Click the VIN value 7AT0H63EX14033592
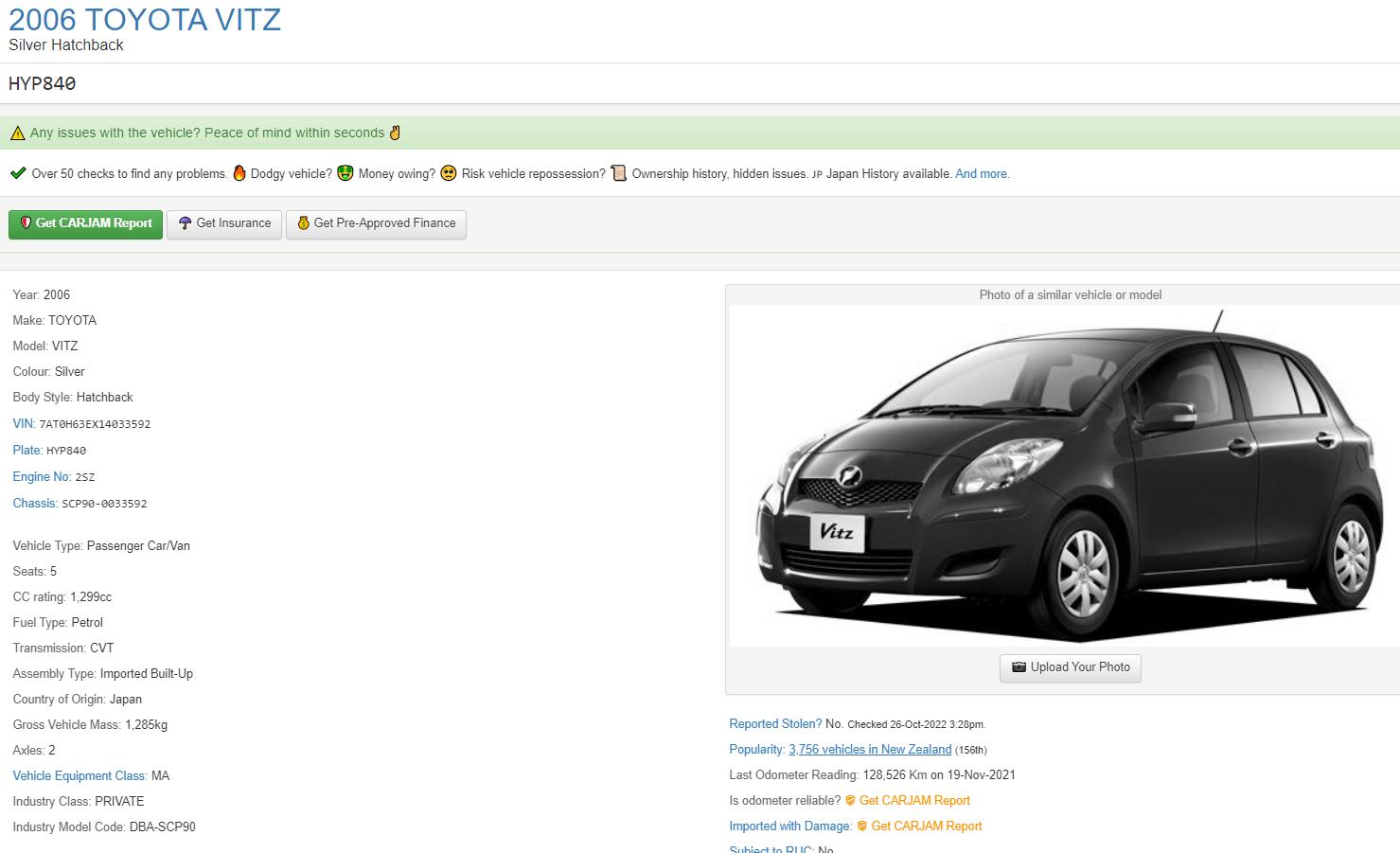Viewport: 1400px width, 853px height. [95, 424]
